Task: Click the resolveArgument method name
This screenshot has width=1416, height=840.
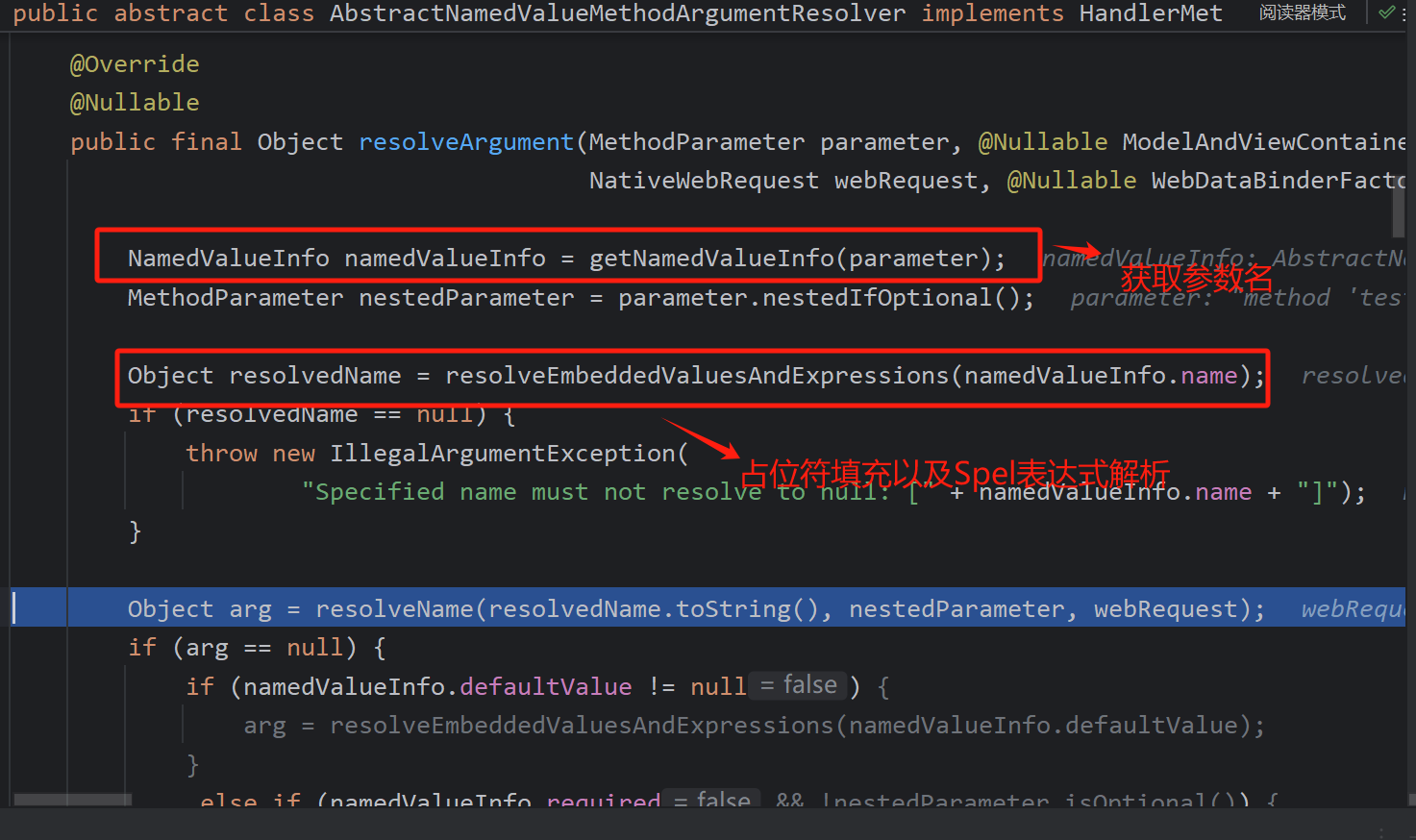Action: coord(466,142)
